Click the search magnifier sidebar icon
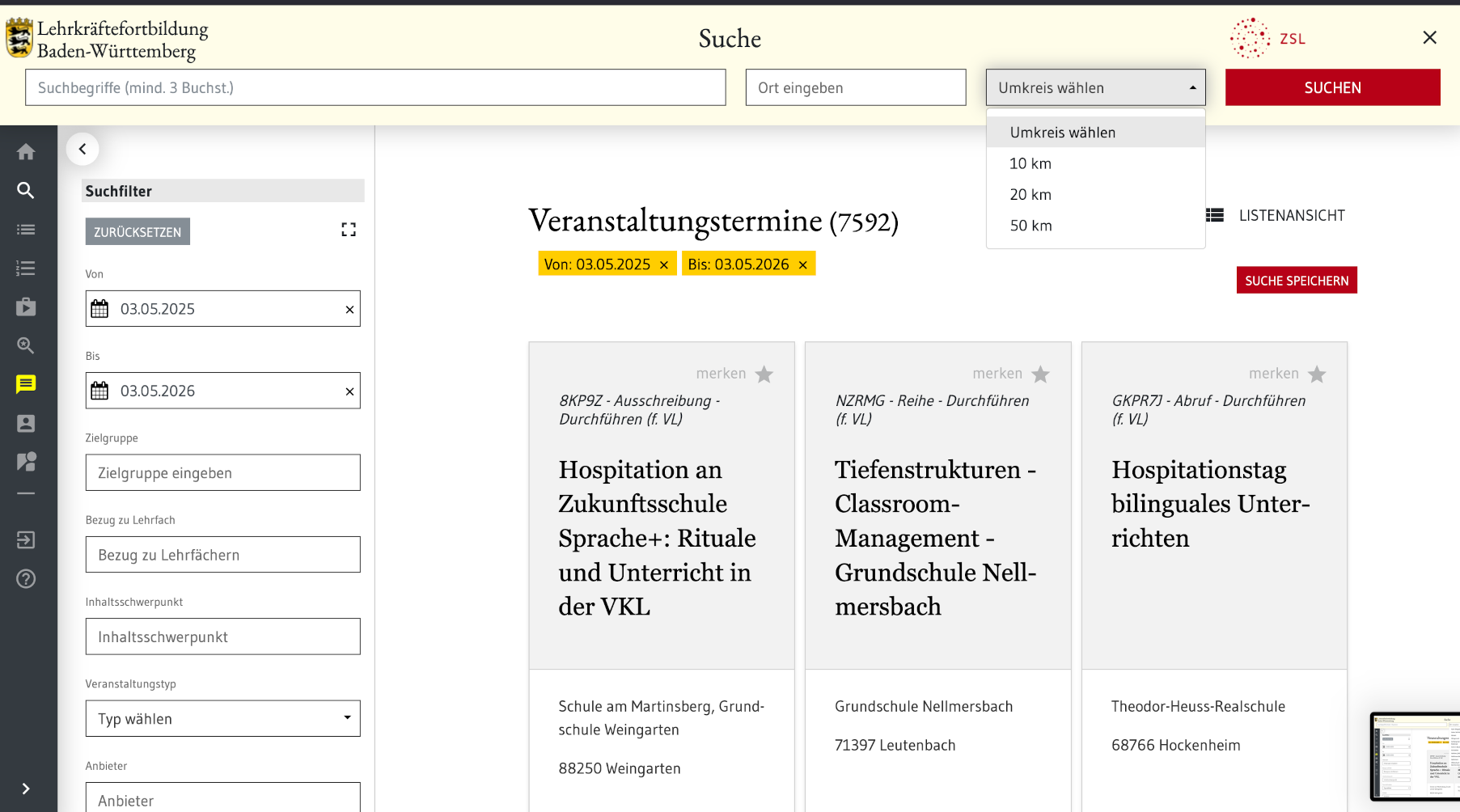This screenshot has width=1460, height=812. click(x=26, y=191)
